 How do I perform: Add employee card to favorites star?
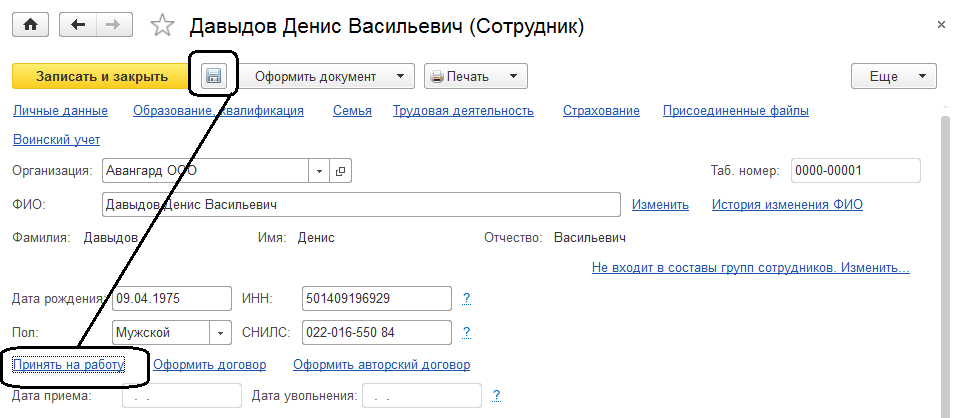click(162, 26)
